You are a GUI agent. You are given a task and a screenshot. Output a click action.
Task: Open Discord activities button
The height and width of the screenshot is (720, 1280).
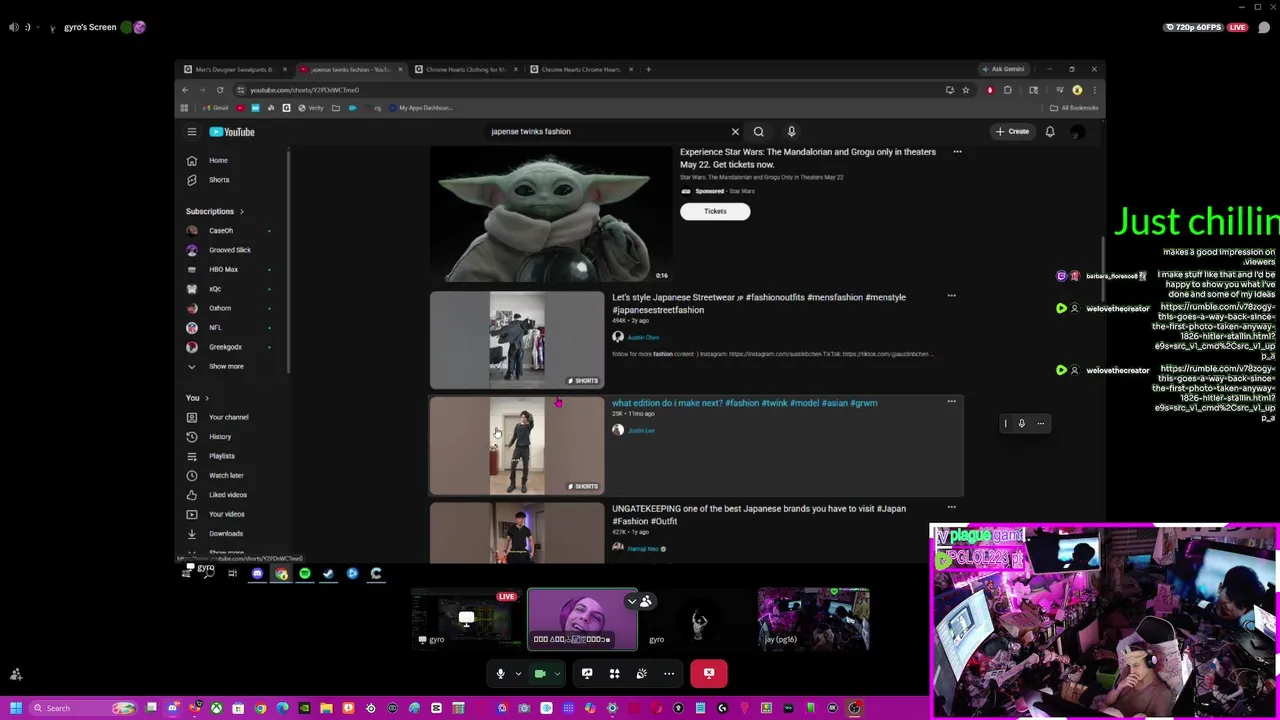click(x=614, y=673)
